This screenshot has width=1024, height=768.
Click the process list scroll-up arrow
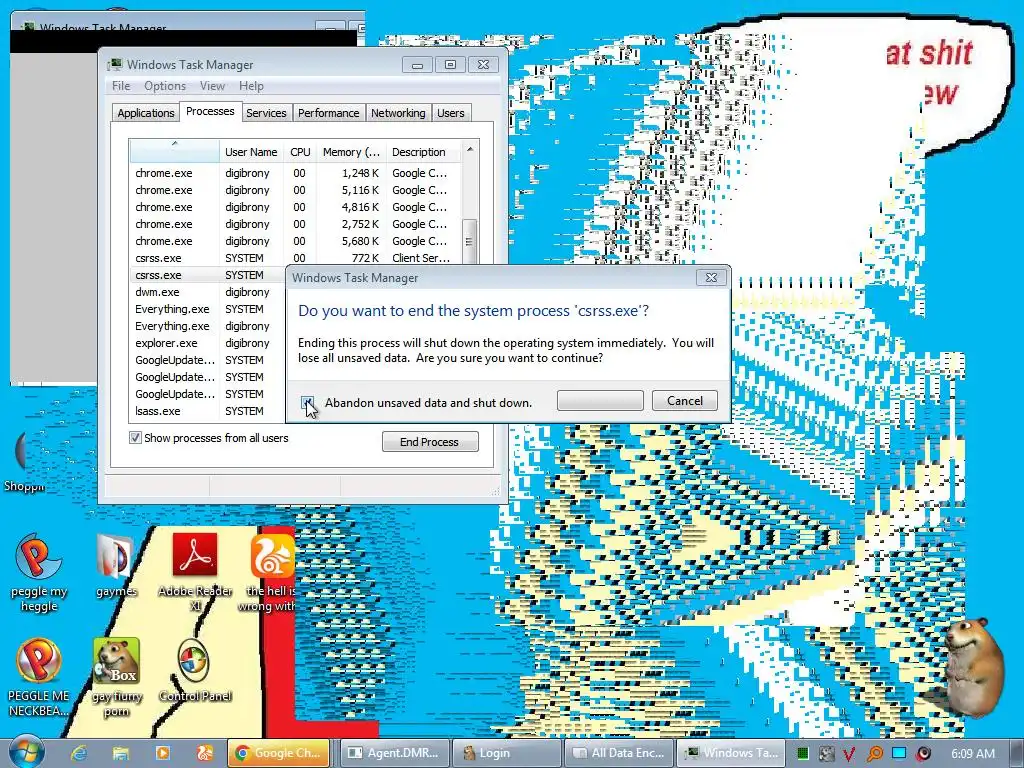470,150
